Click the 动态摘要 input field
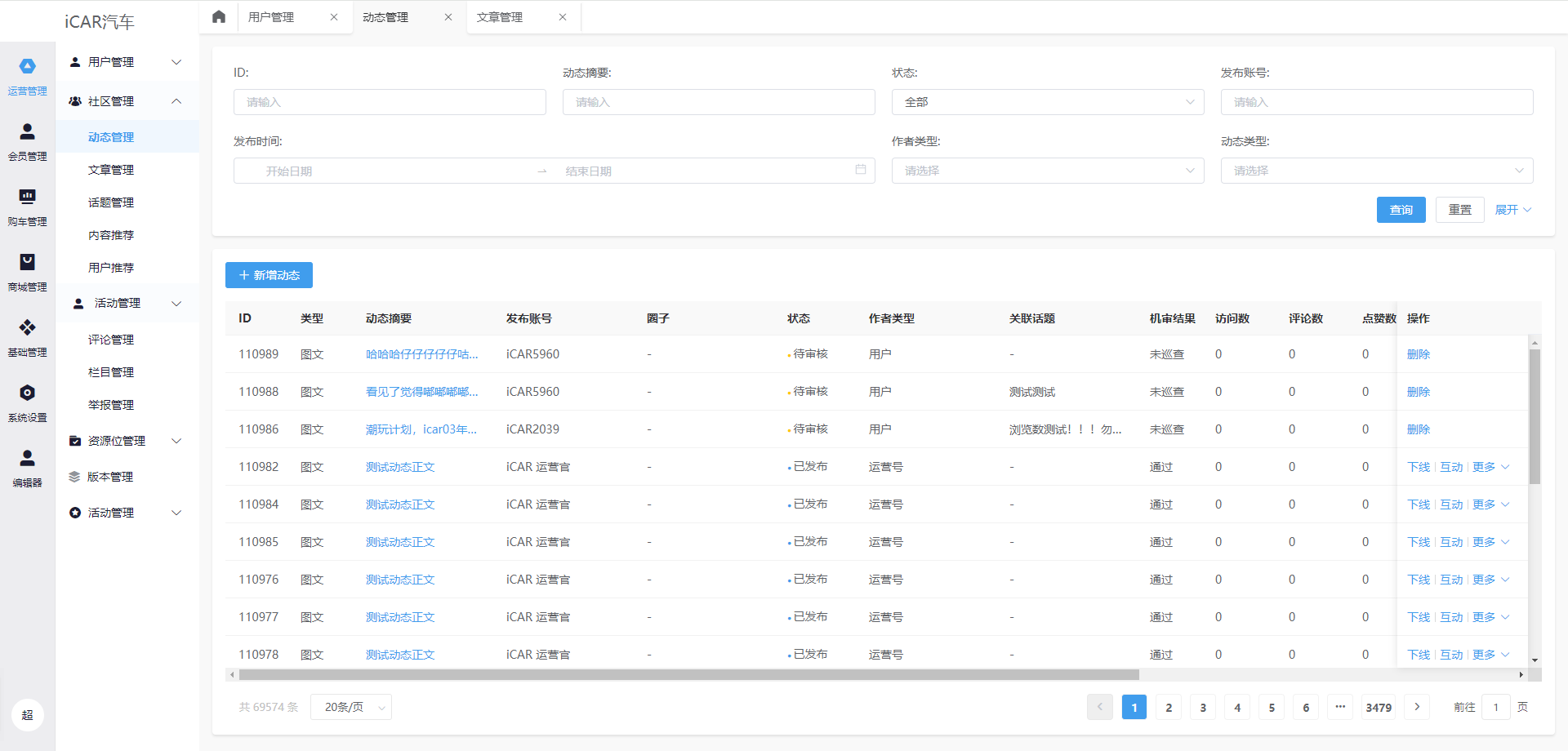The width and height of the screenshot is (1568, 751). coord(719,102)
